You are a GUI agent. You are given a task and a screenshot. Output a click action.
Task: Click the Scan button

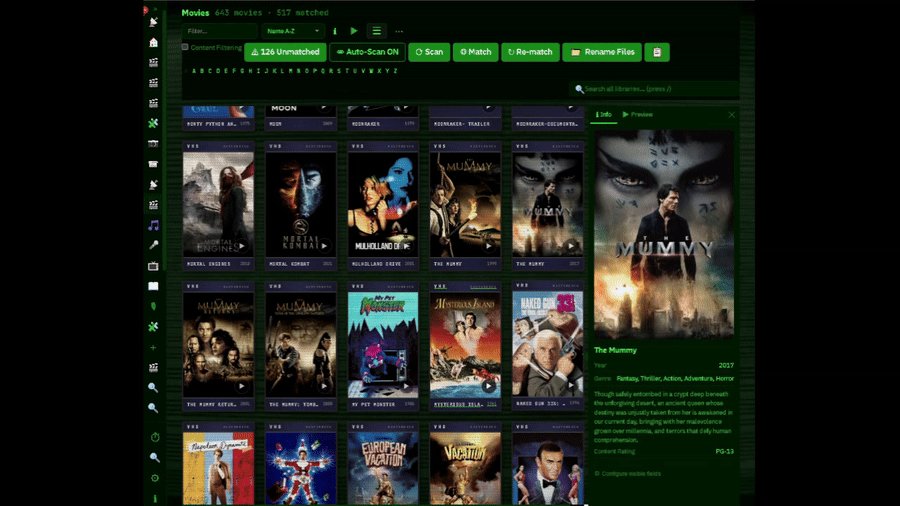tap(429, 52)
